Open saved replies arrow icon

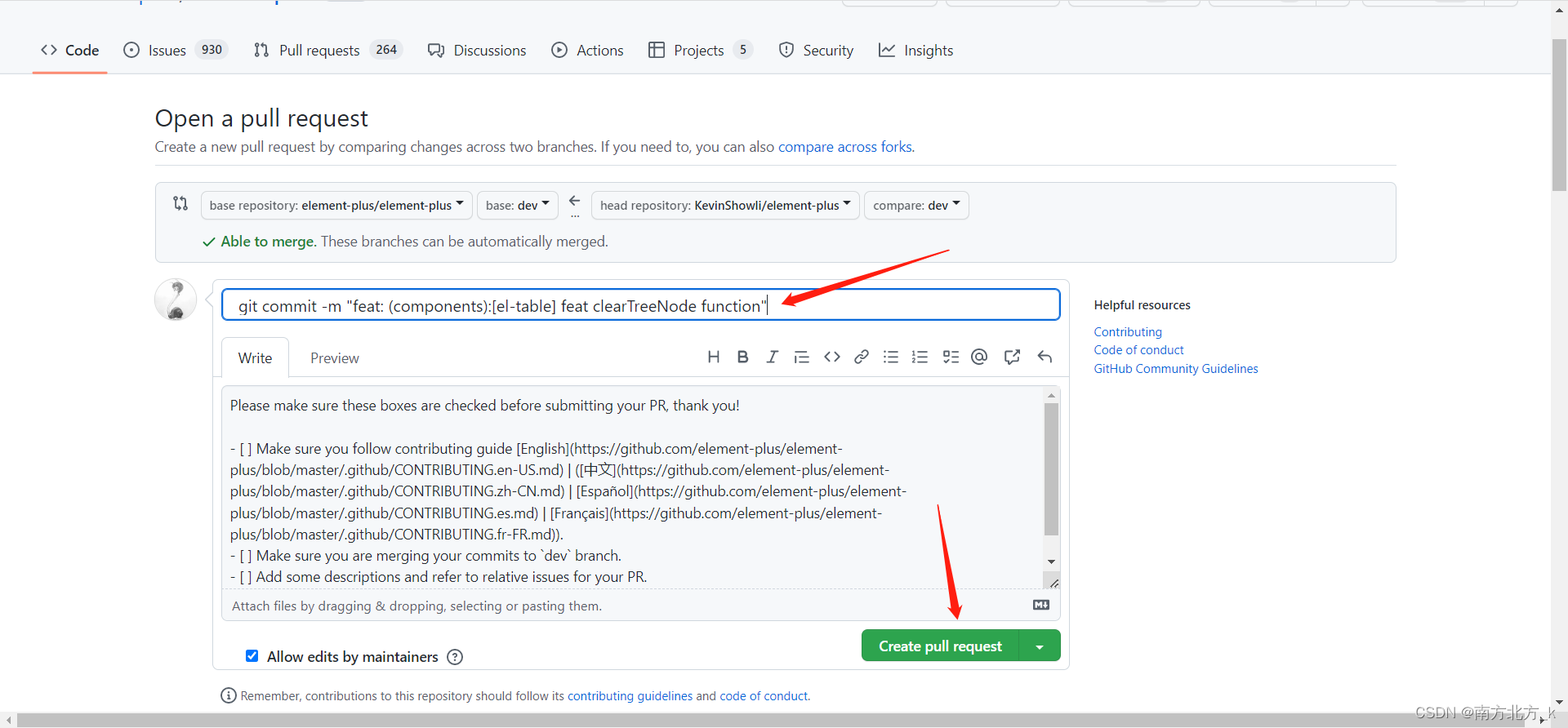click(1045, 357)
